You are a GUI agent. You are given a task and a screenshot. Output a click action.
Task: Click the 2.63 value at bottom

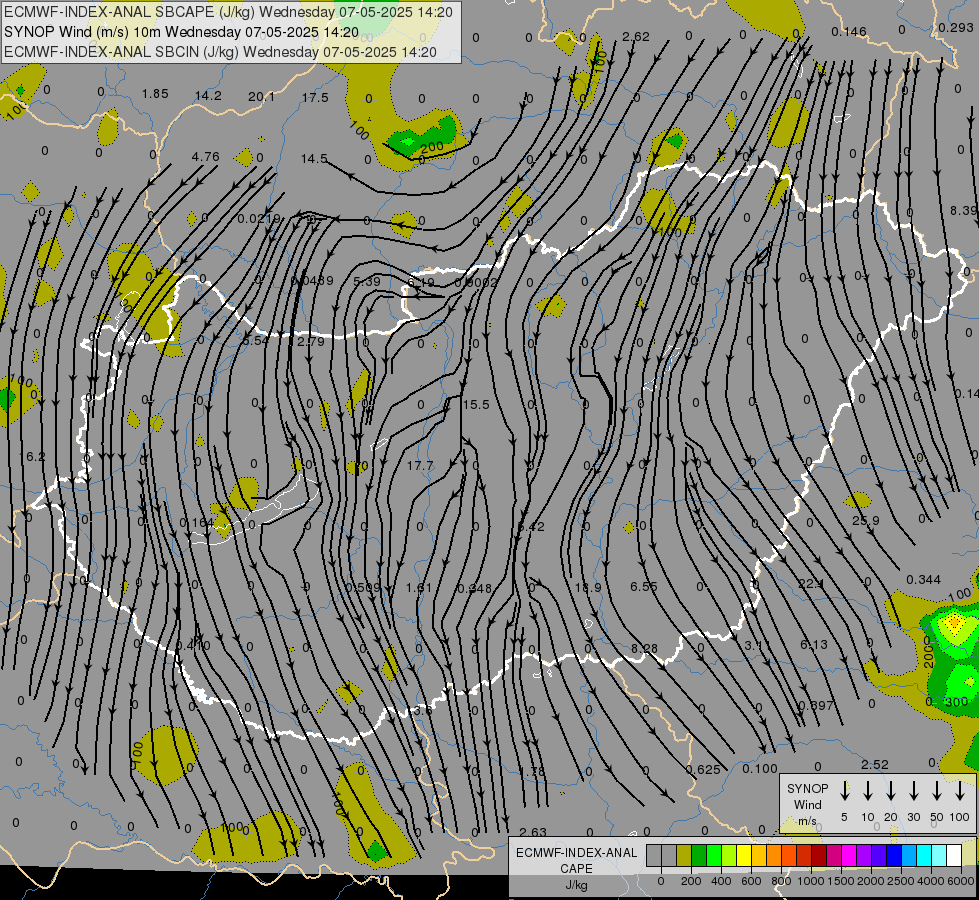(533, 832)
